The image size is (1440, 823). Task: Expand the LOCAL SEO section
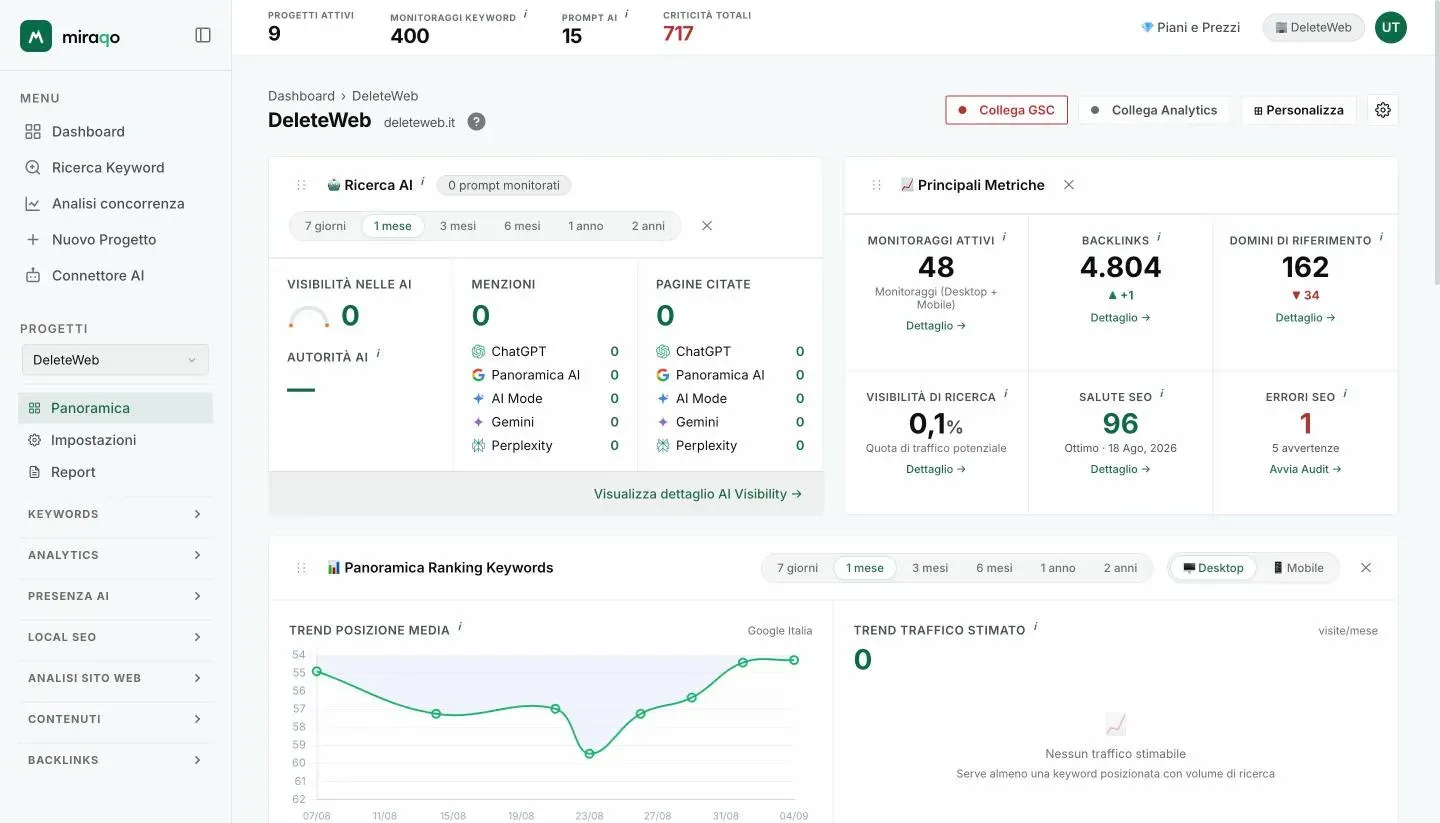(x=115, y=637)
